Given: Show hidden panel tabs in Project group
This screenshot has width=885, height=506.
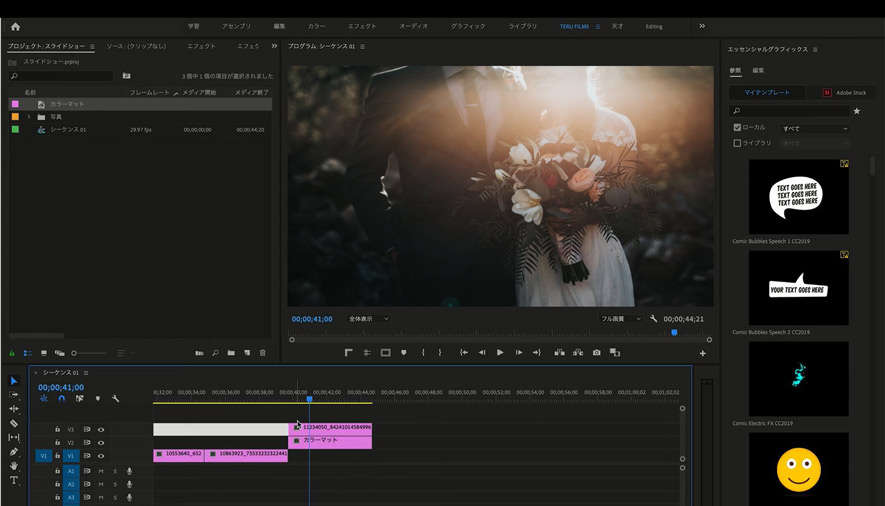Looking at the screenshot, I should (x=274, y=46).
